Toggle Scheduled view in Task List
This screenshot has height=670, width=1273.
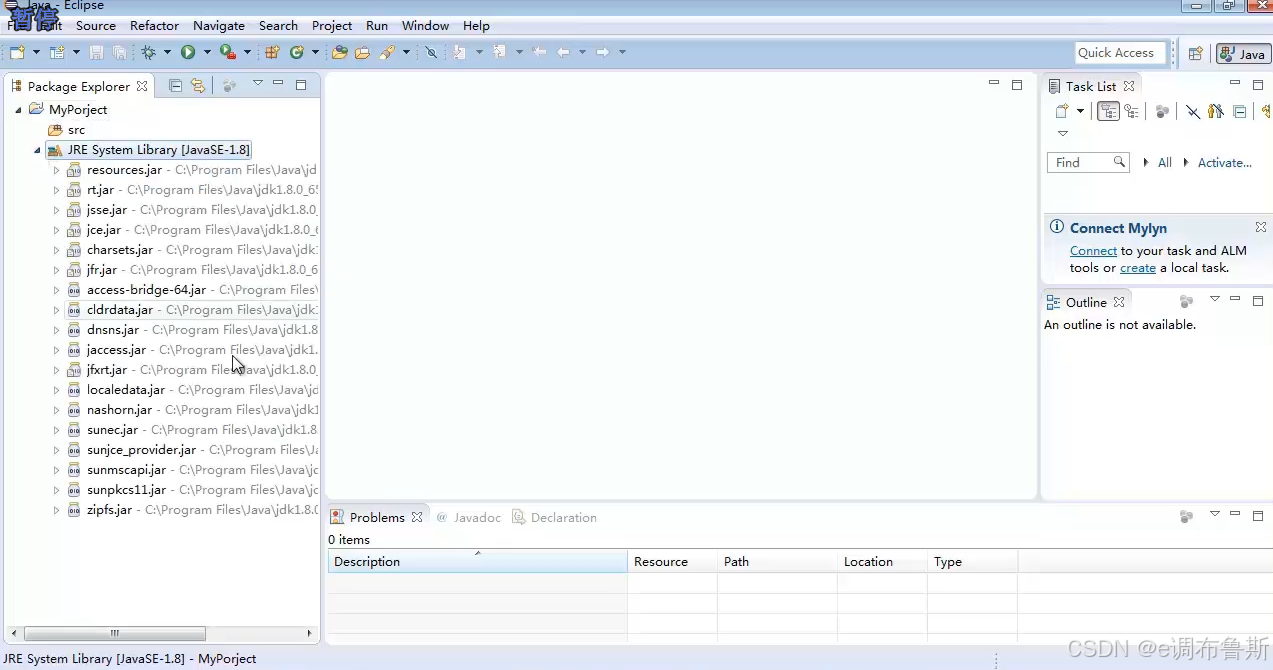click(1132, 112)
